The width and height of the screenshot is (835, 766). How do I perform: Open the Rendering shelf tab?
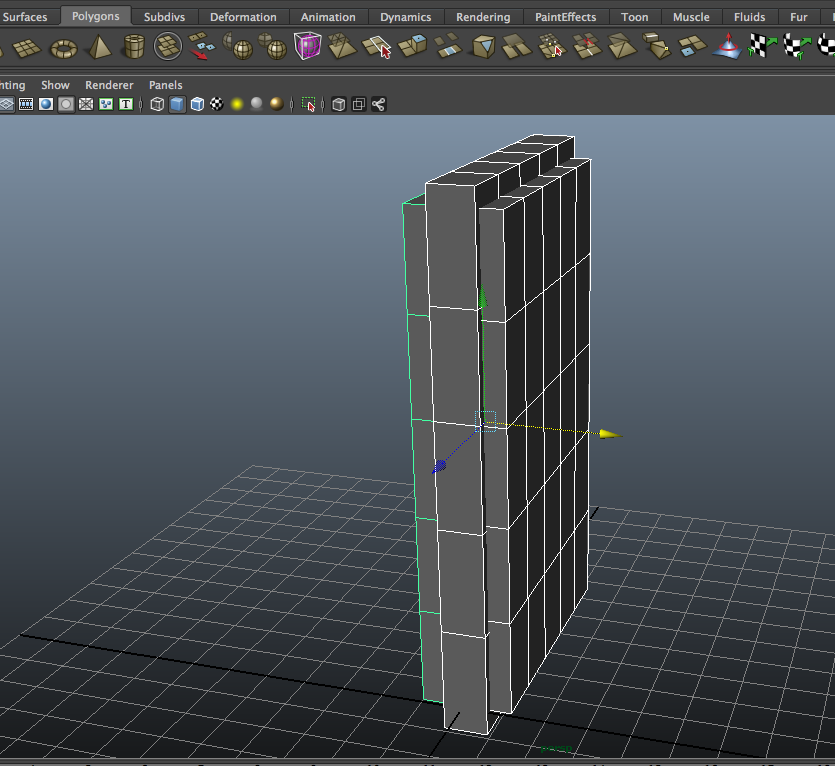point(483,17)
